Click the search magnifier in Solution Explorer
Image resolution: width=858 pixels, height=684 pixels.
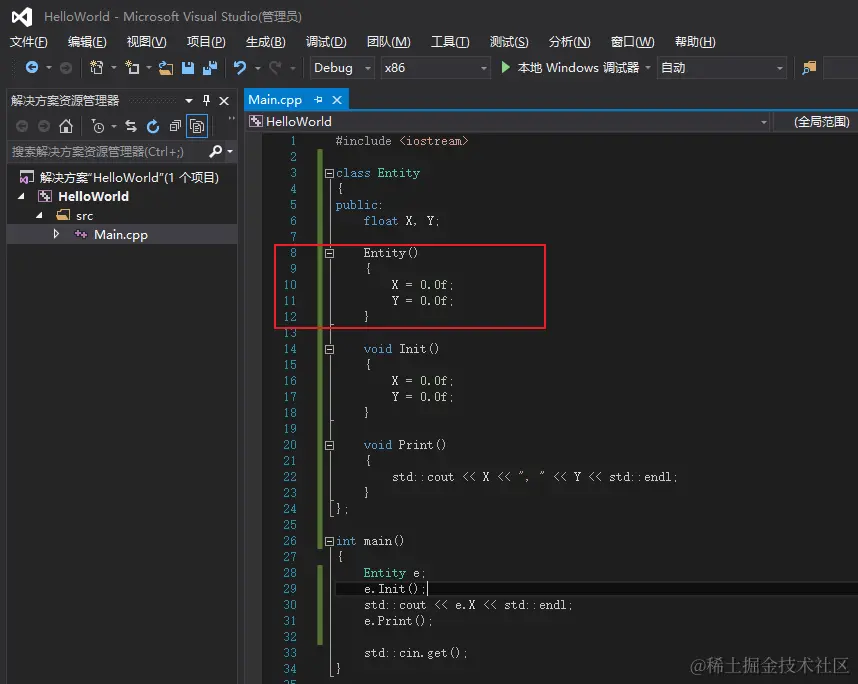(x=216, y=151)
